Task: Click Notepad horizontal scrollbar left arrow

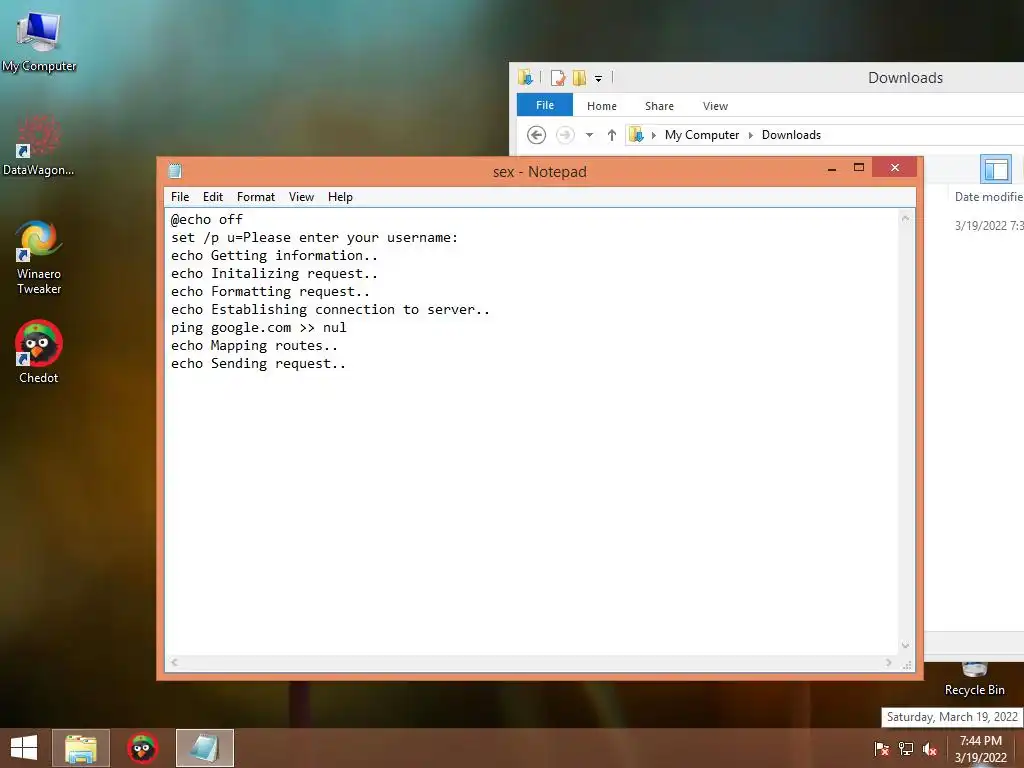Action: [174, 662]
